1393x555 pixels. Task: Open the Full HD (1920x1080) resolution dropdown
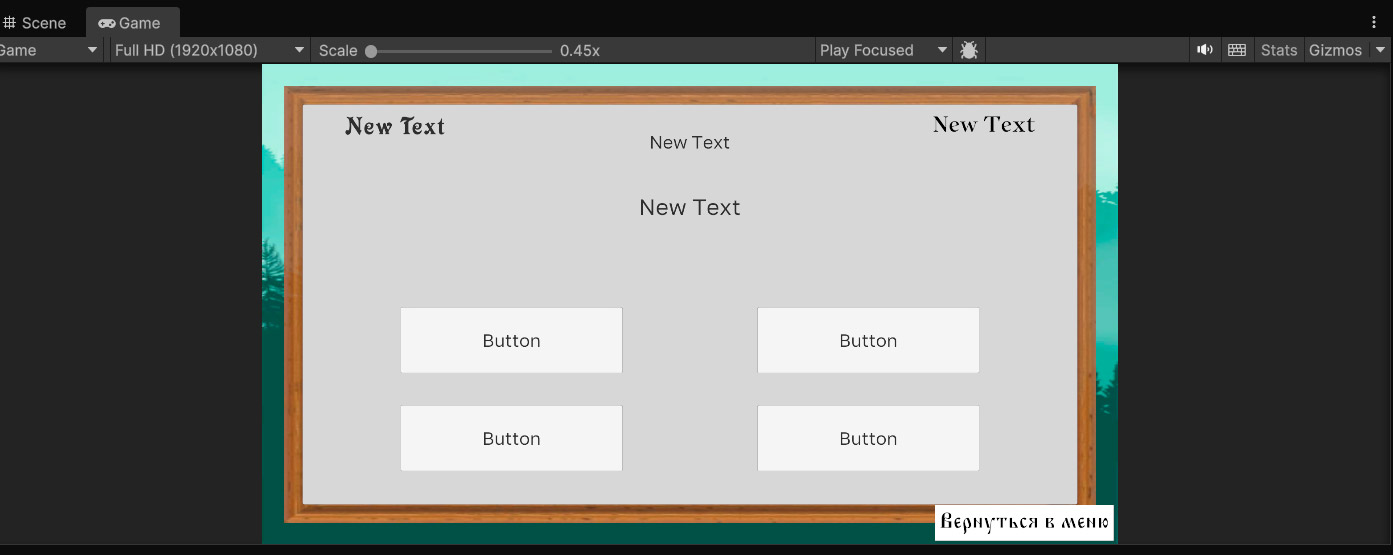coord(209,50)
